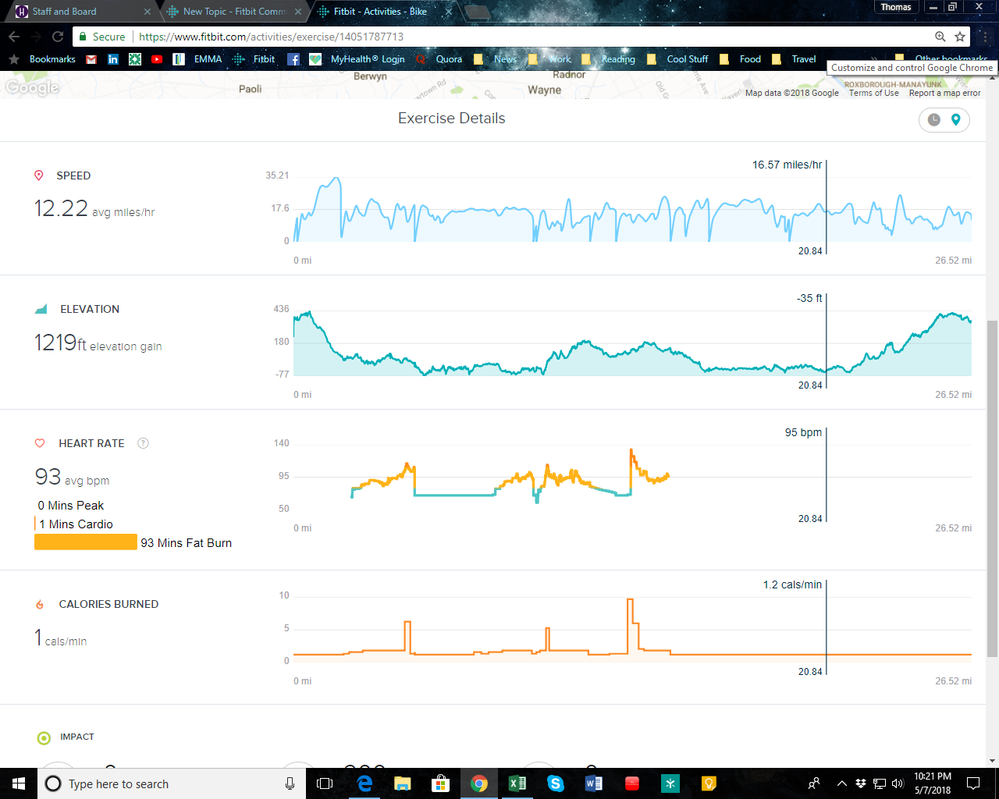The image size is (999, 799).
Task: Open the Facebook bookmark icon
Action: click(x=294, y=59)
